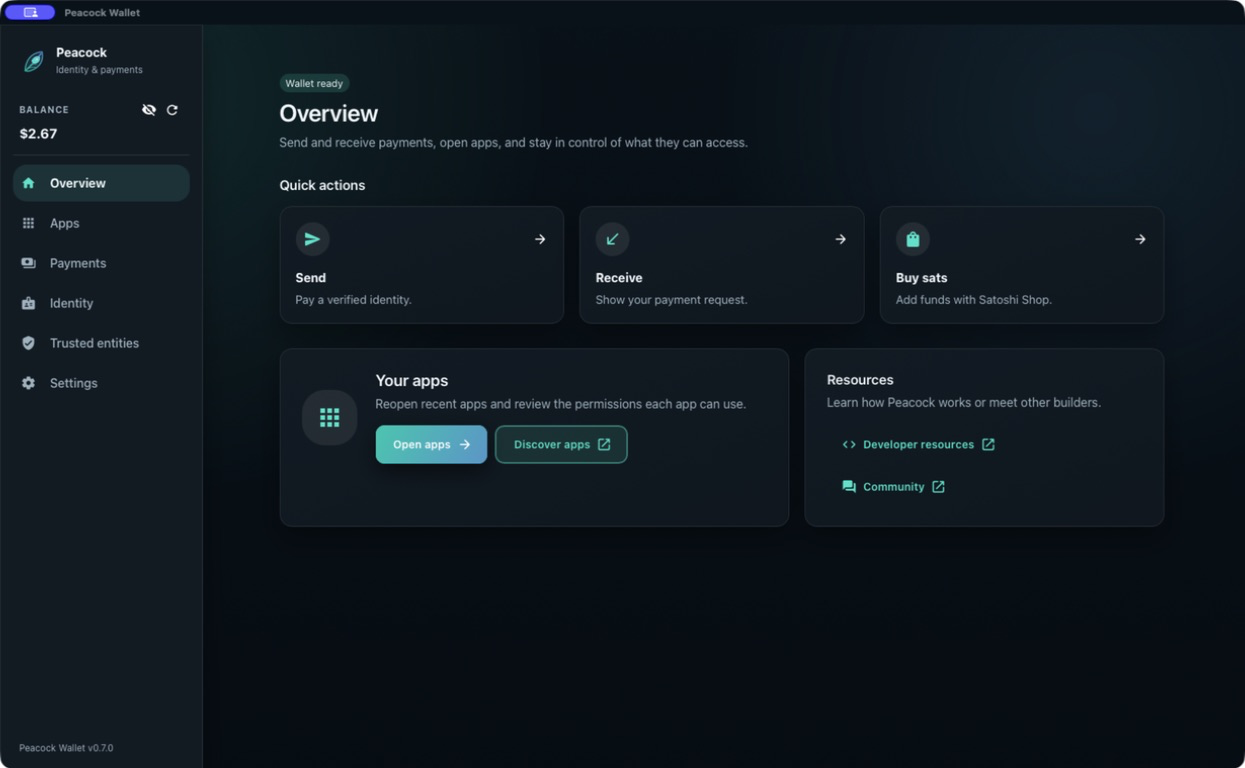Open the Developer resources link
This screenshot has width=1245, height=768.
point(918,445)
